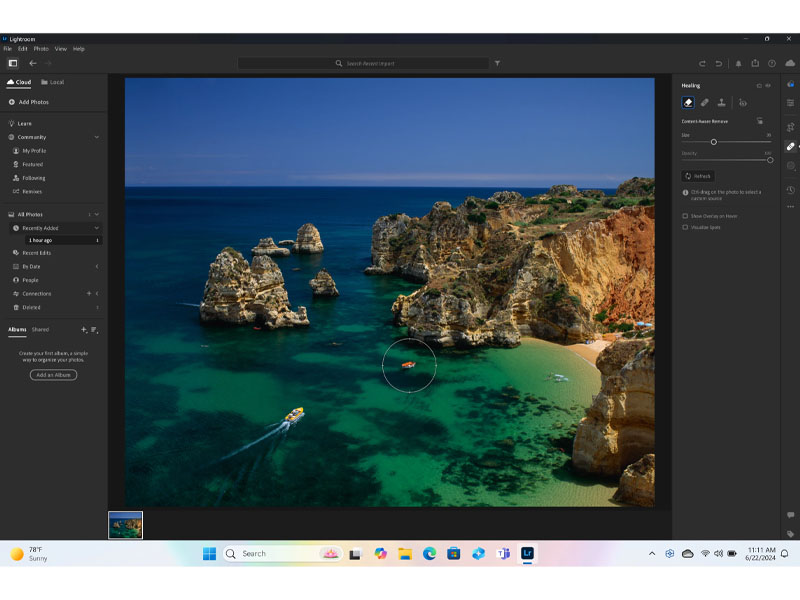Add a connection with the plus icon
The image size is (800, 600).
(89, 293)
